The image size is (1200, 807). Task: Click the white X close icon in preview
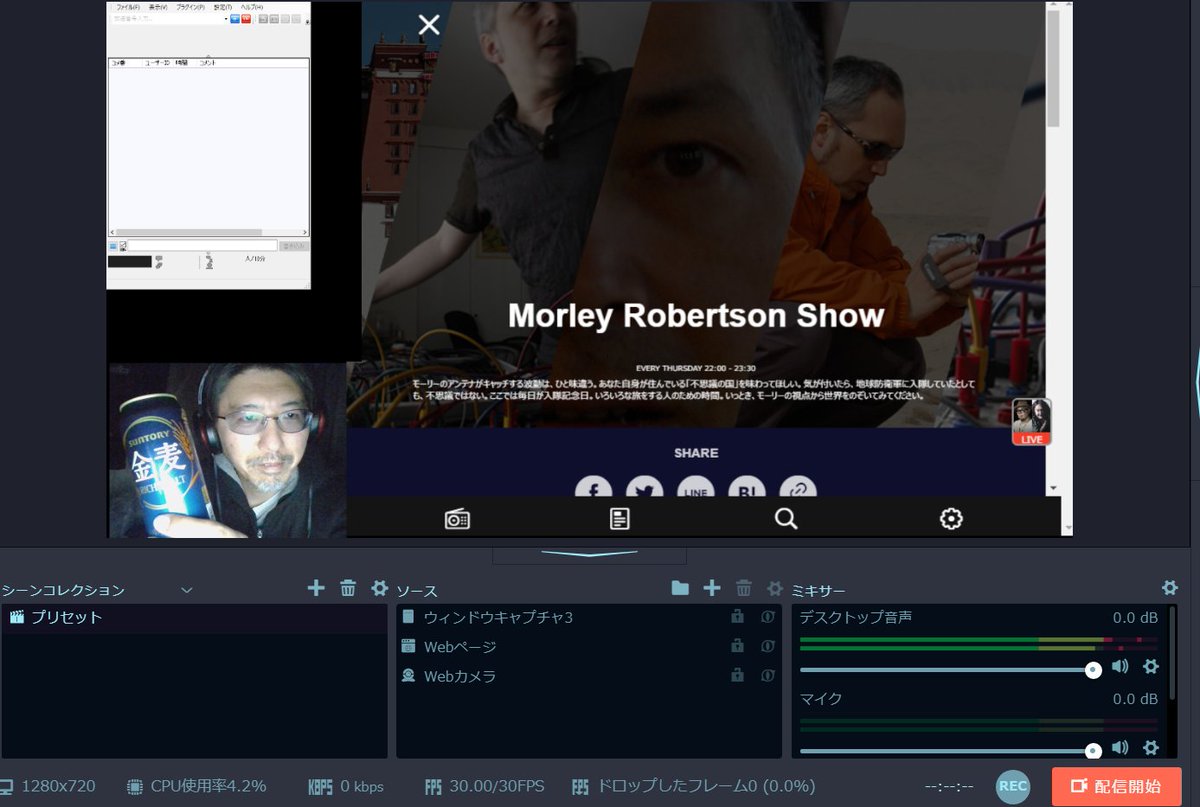[x=429, y=25]
